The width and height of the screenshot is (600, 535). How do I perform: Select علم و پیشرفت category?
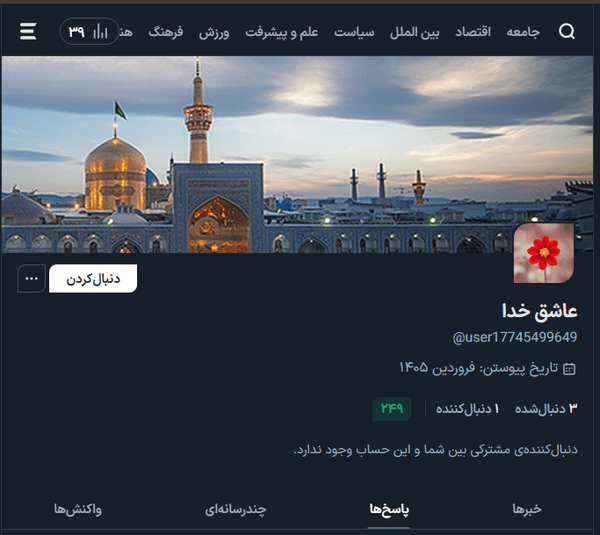pos(282,32)
